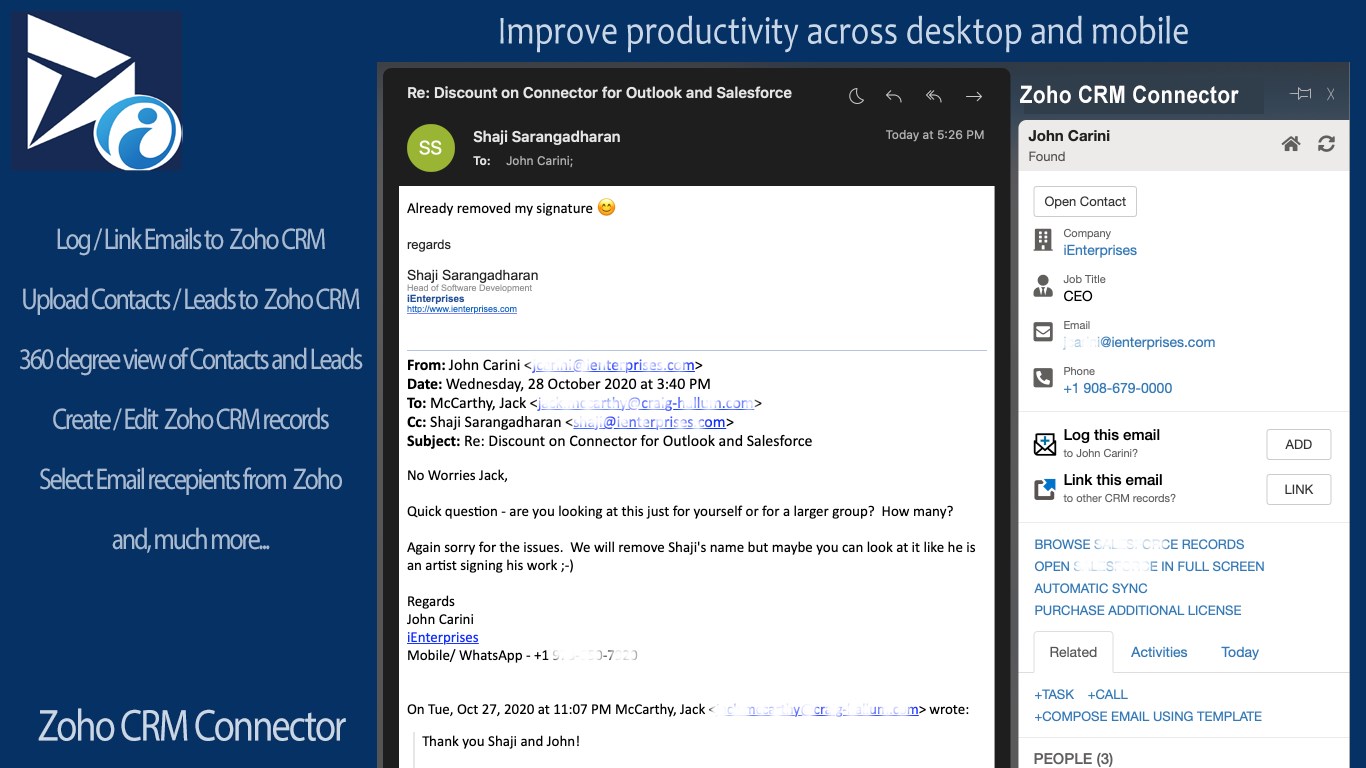Click the refresh icon beside John Carini

coord(1326,144)
